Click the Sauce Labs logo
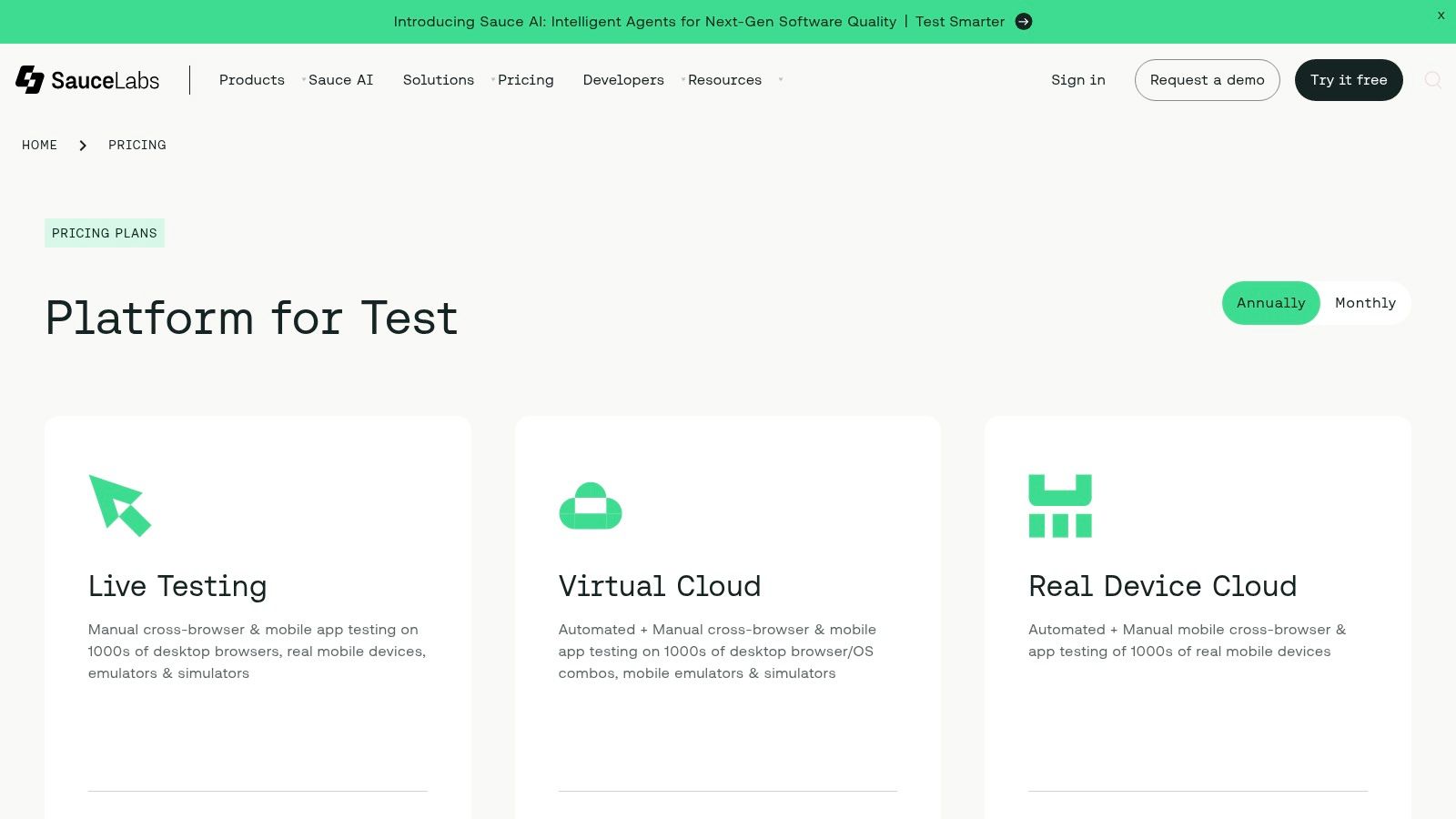Image resolution: width=1456 pixels, height=819 pixels. [x=86, y=80]
